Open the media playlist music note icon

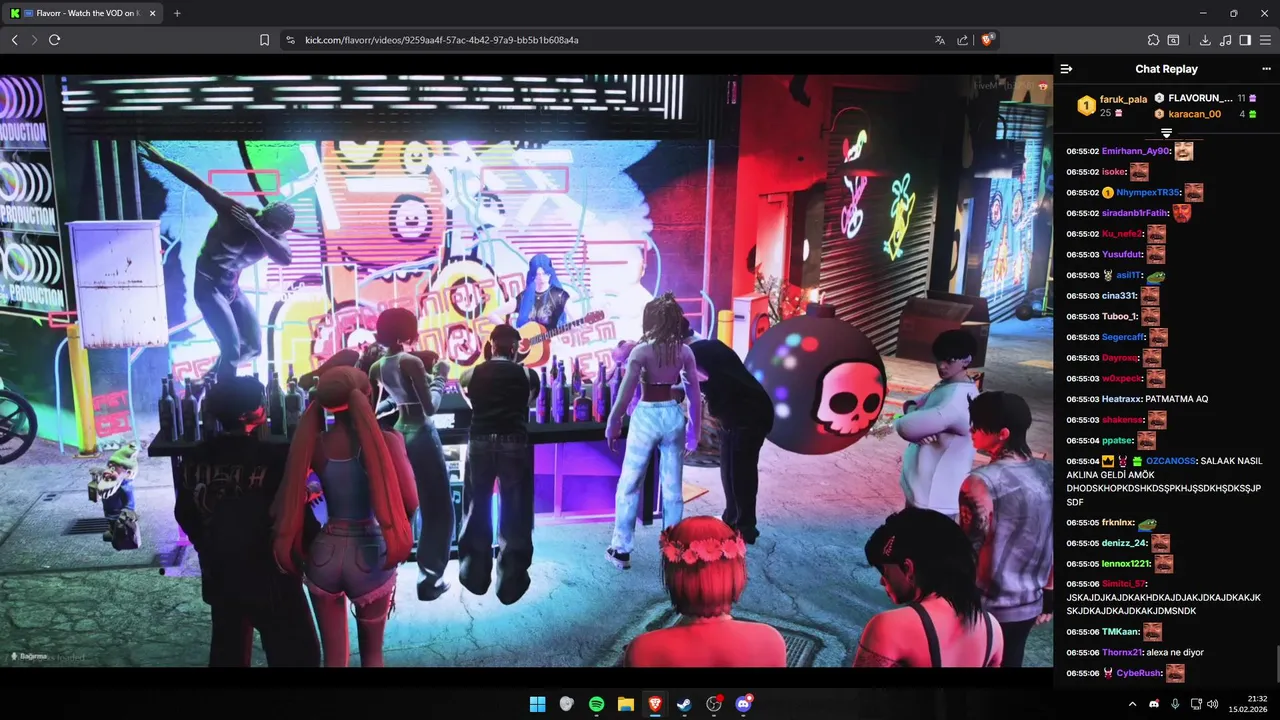1226,40
